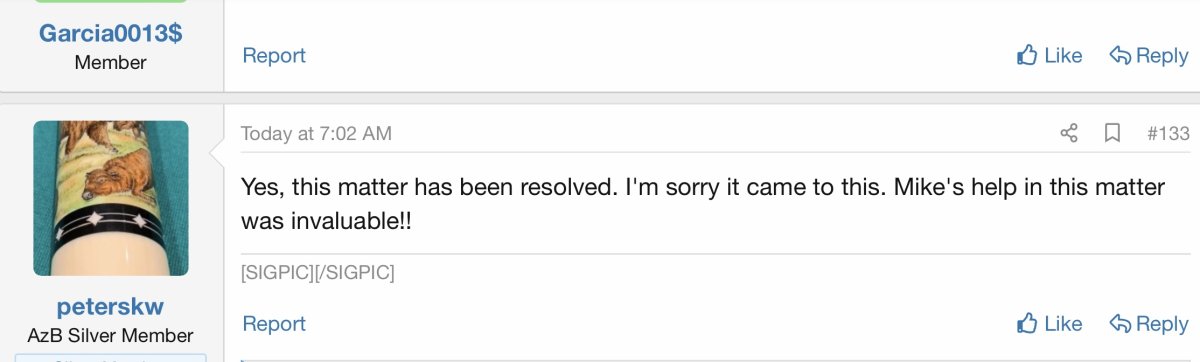Screen dimensions: 1200x362
Task: Click the share icon on post #133
Action: [x=1069, y=133]
